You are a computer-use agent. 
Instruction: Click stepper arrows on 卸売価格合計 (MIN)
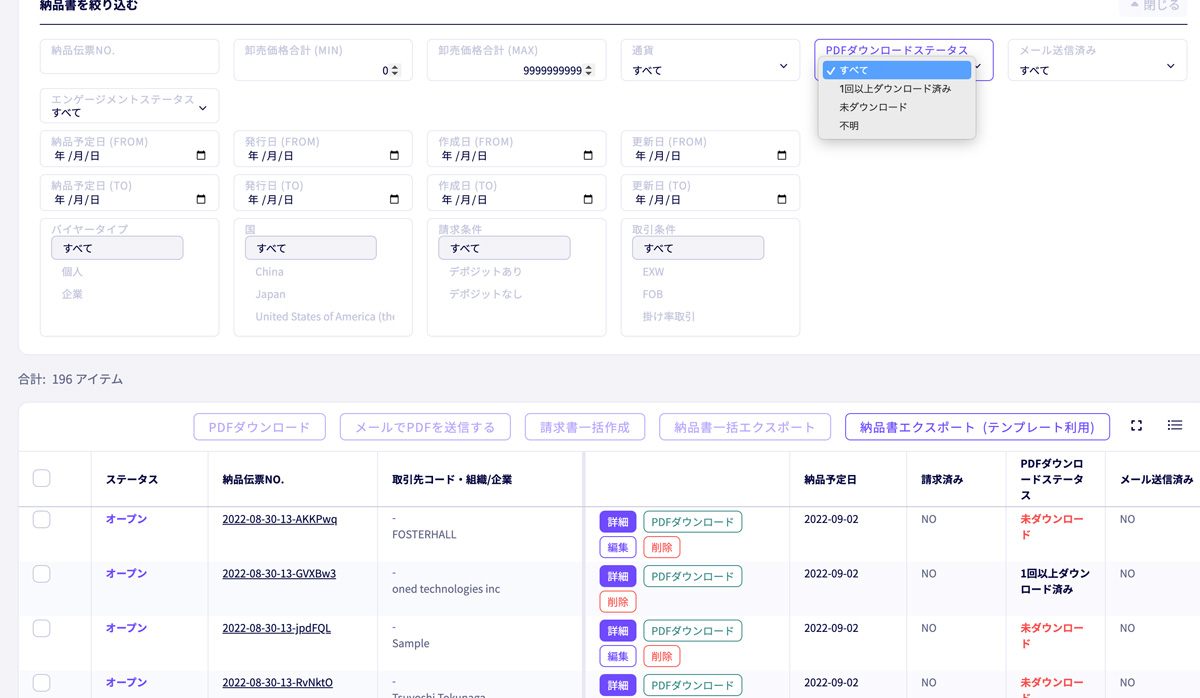pyautogui.click(x=395, y=71)
